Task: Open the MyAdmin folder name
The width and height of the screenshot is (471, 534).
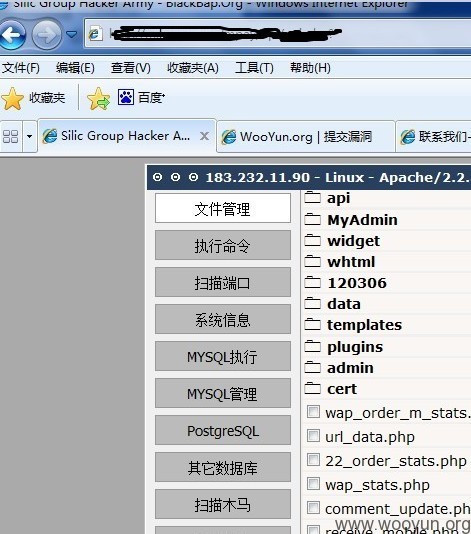Action: coord(362,220)
